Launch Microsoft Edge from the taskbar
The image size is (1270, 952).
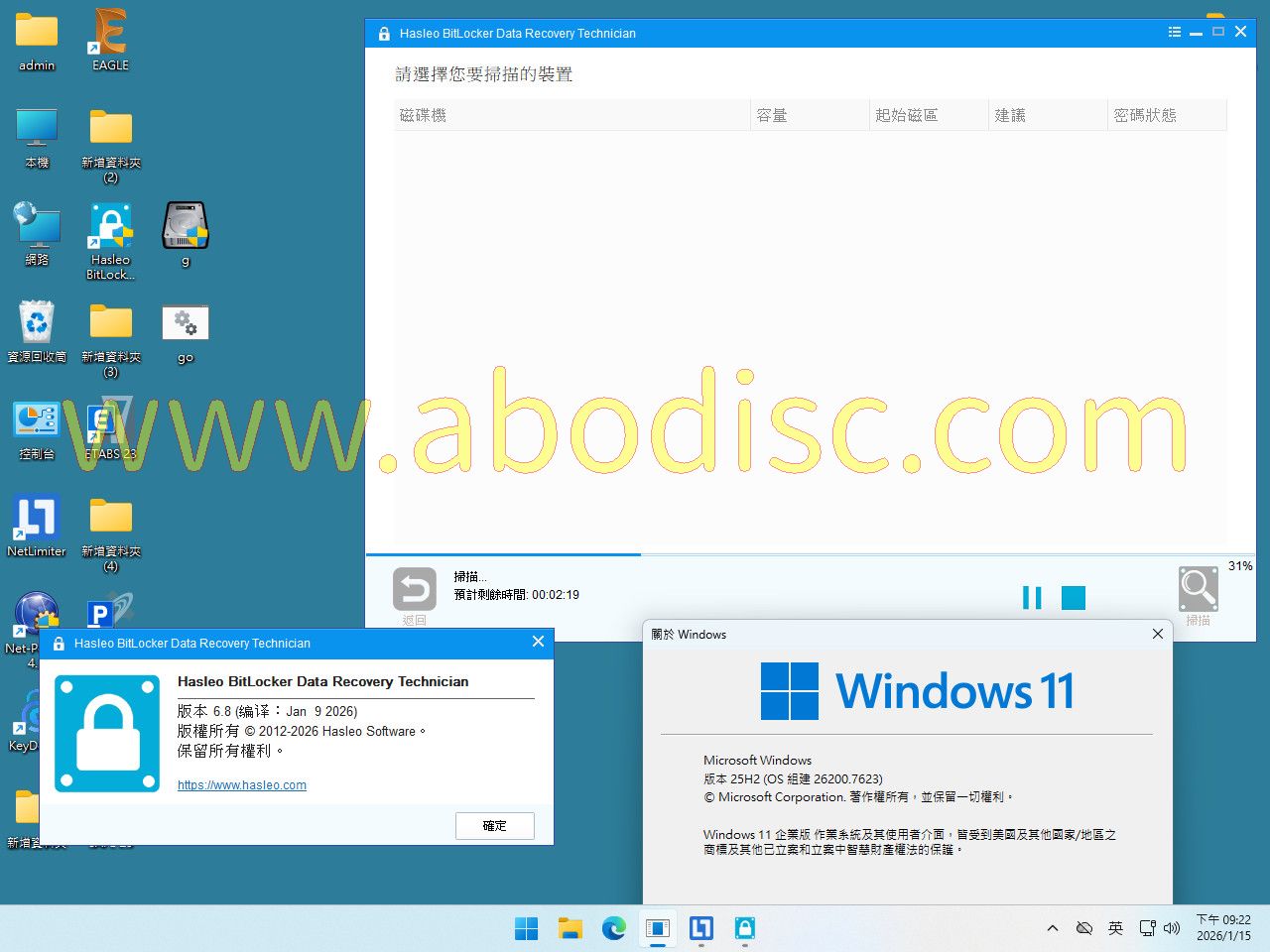[614, 928]
